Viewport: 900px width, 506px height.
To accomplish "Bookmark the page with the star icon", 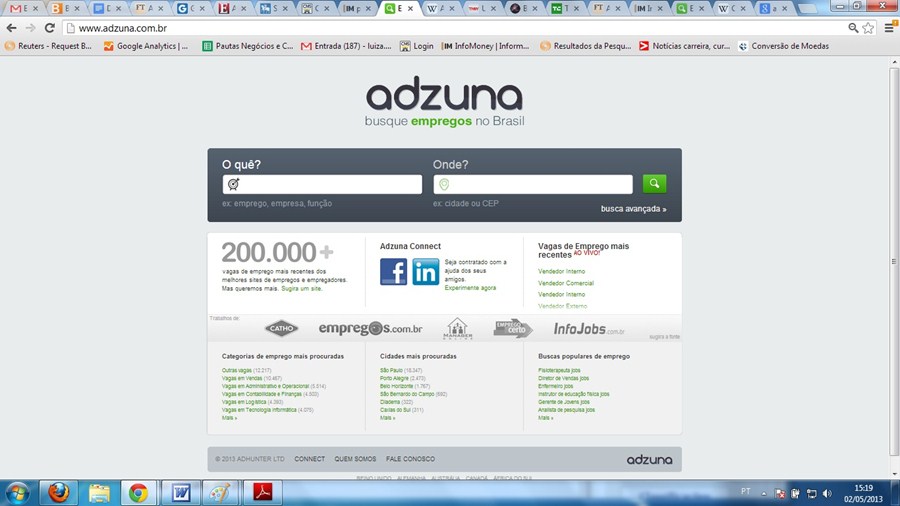I will [x=868, y=28].
